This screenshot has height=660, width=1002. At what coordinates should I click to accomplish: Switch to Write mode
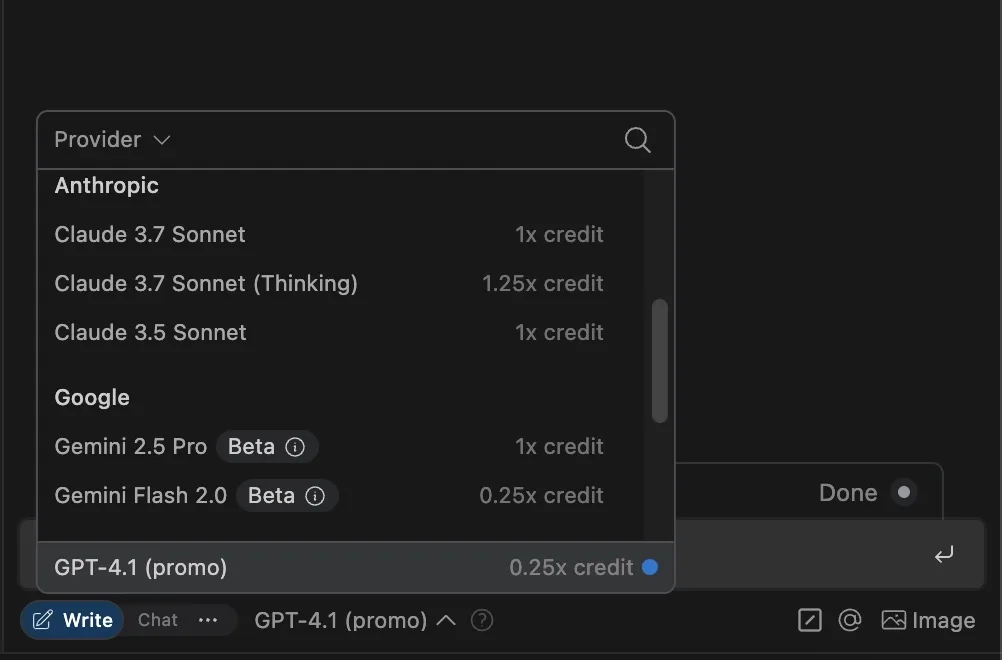point(73,621)
